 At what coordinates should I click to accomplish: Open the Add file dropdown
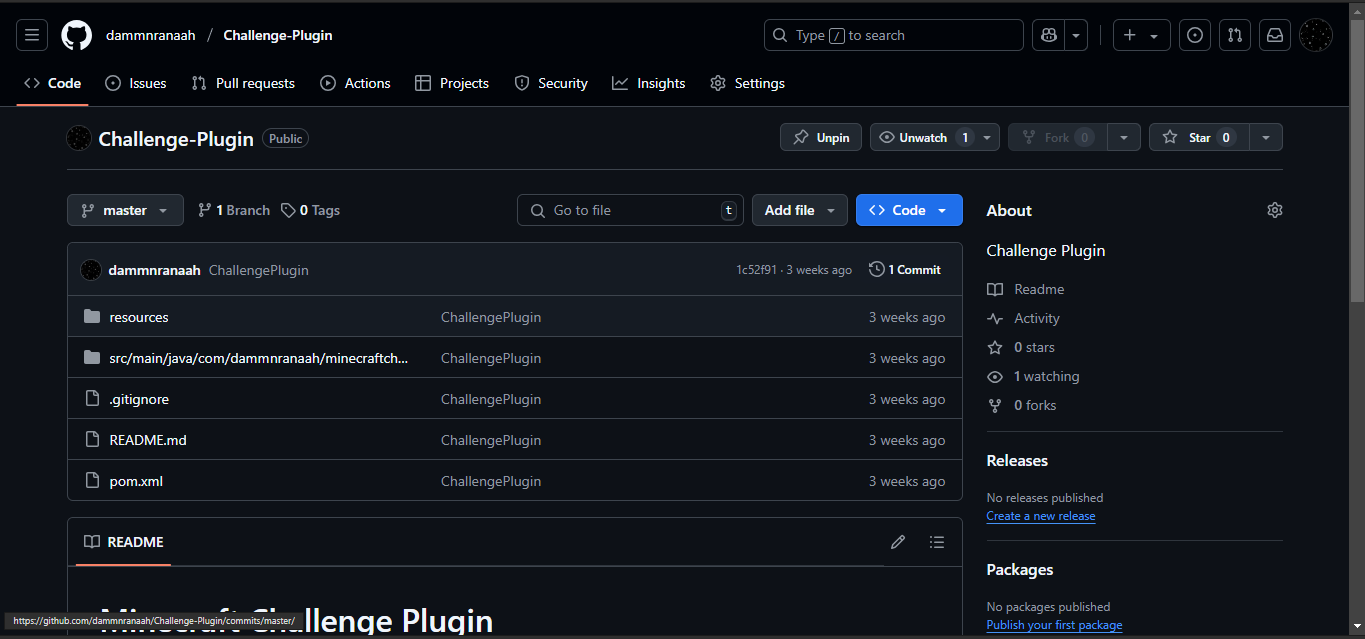(x=800, y=210)
